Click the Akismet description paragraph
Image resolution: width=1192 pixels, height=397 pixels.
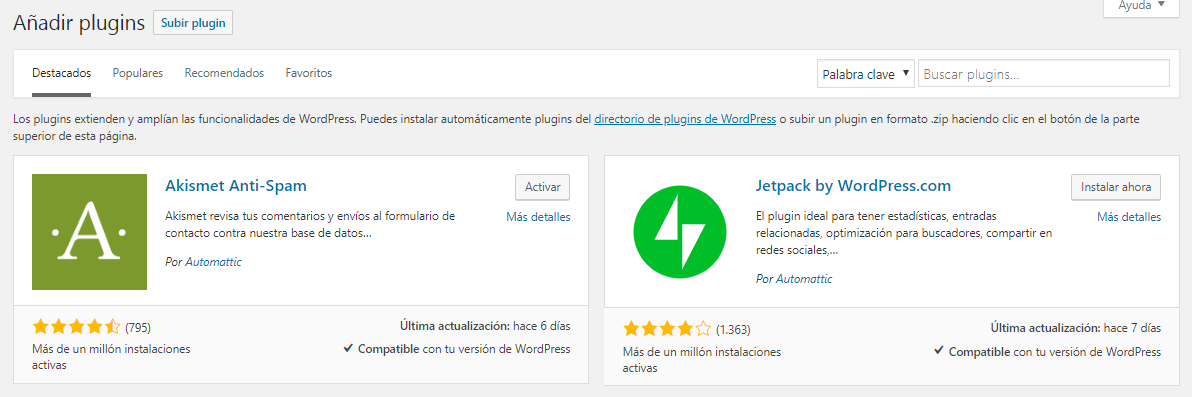310,224
